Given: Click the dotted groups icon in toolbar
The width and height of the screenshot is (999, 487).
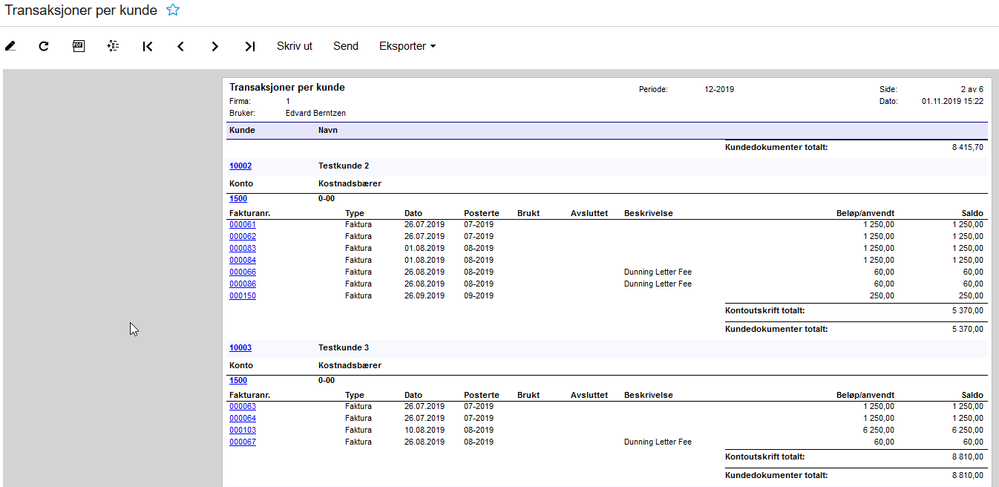Looking at the screenshot, I should [x=113, y=46].
